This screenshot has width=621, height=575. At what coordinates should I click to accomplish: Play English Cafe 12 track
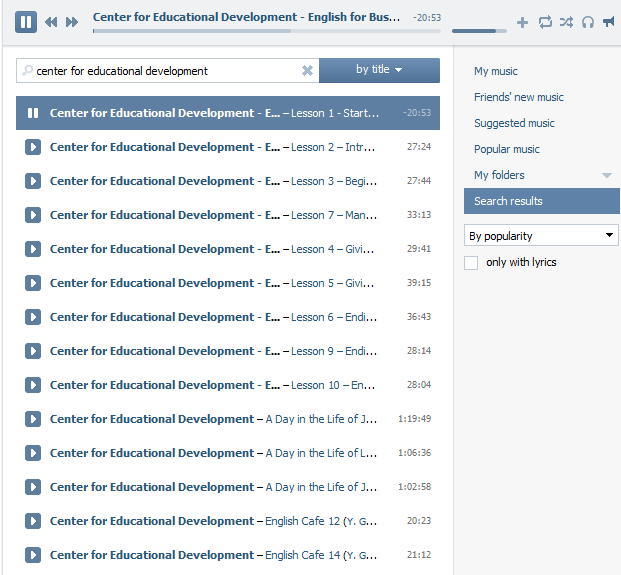[33, 521]
